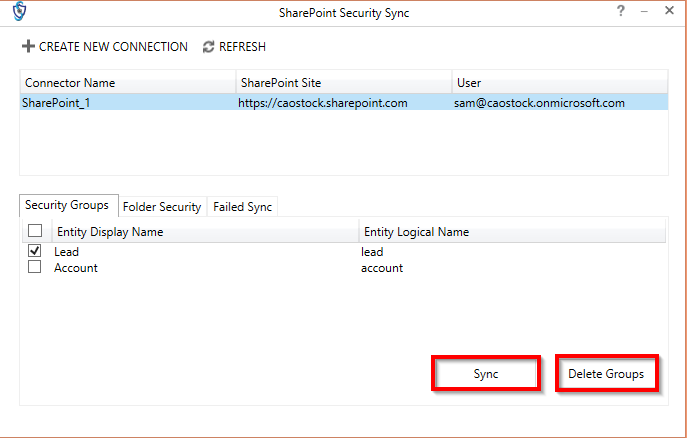Click the REFRESH label
The width and height of the screenshot is (687, 438).
(242, 47)
